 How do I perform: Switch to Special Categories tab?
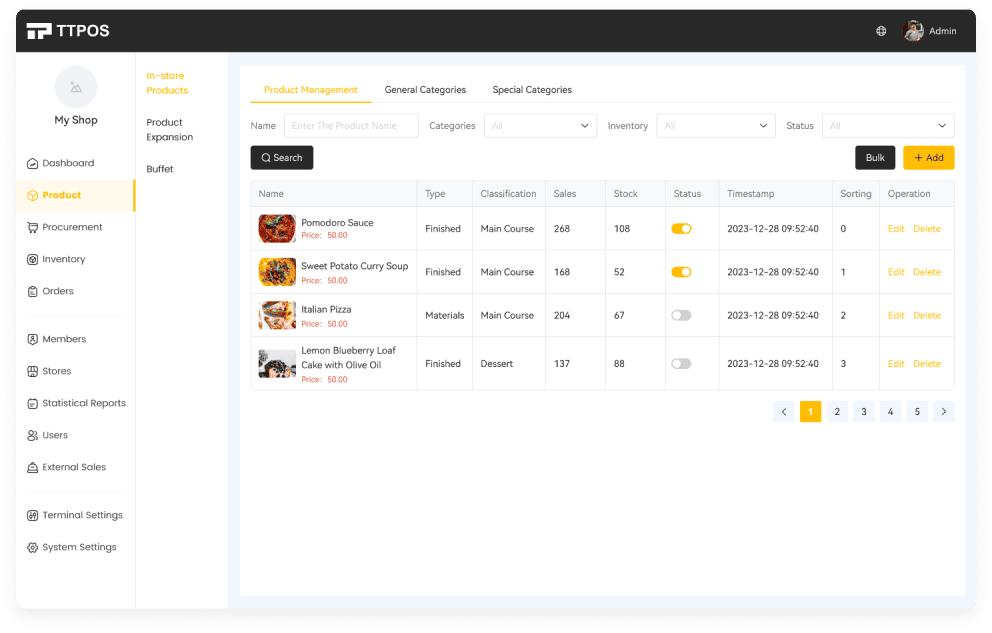tap(532, 90)
